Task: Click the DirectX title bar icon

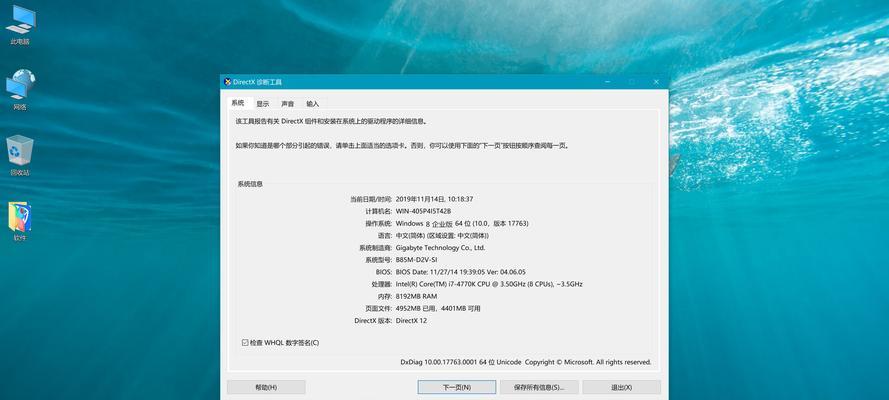Action: pyautogui.click(x=228, y=82)
